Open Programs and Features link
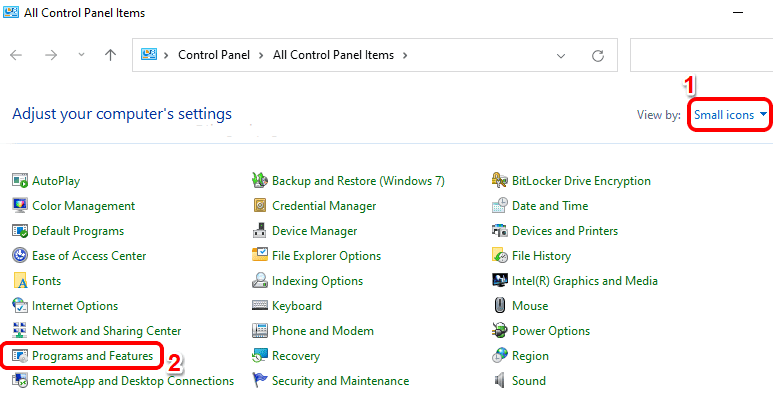Screen dimensions: 773x393 click(93, 356)
